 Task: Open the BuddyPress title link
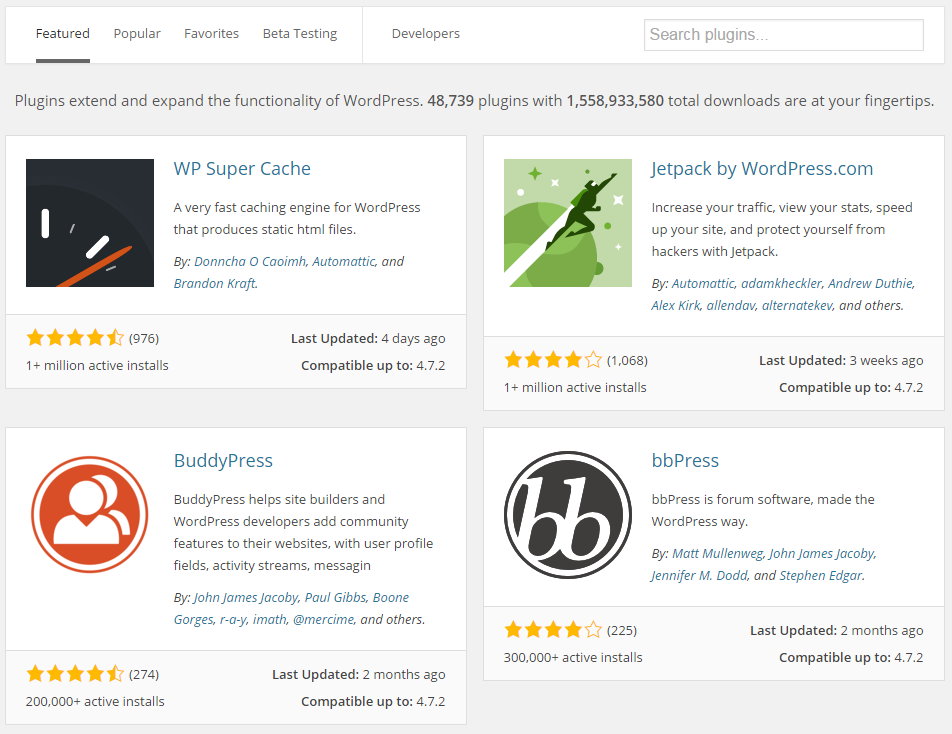coord(223,460)
